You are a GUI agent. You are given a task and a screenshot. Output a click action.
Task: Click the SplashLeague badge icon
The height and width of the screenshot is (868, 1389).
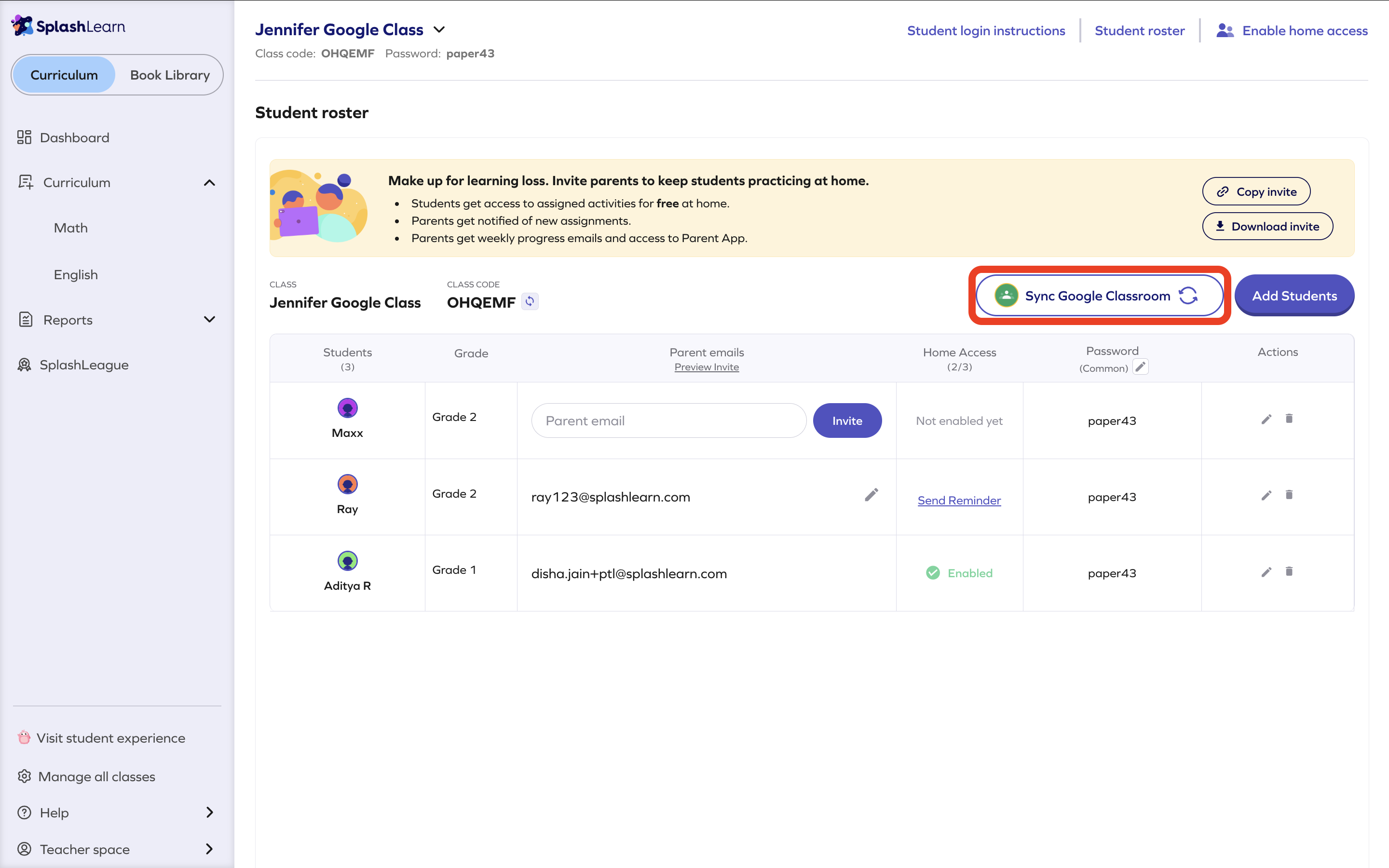(x=24, y=365)
